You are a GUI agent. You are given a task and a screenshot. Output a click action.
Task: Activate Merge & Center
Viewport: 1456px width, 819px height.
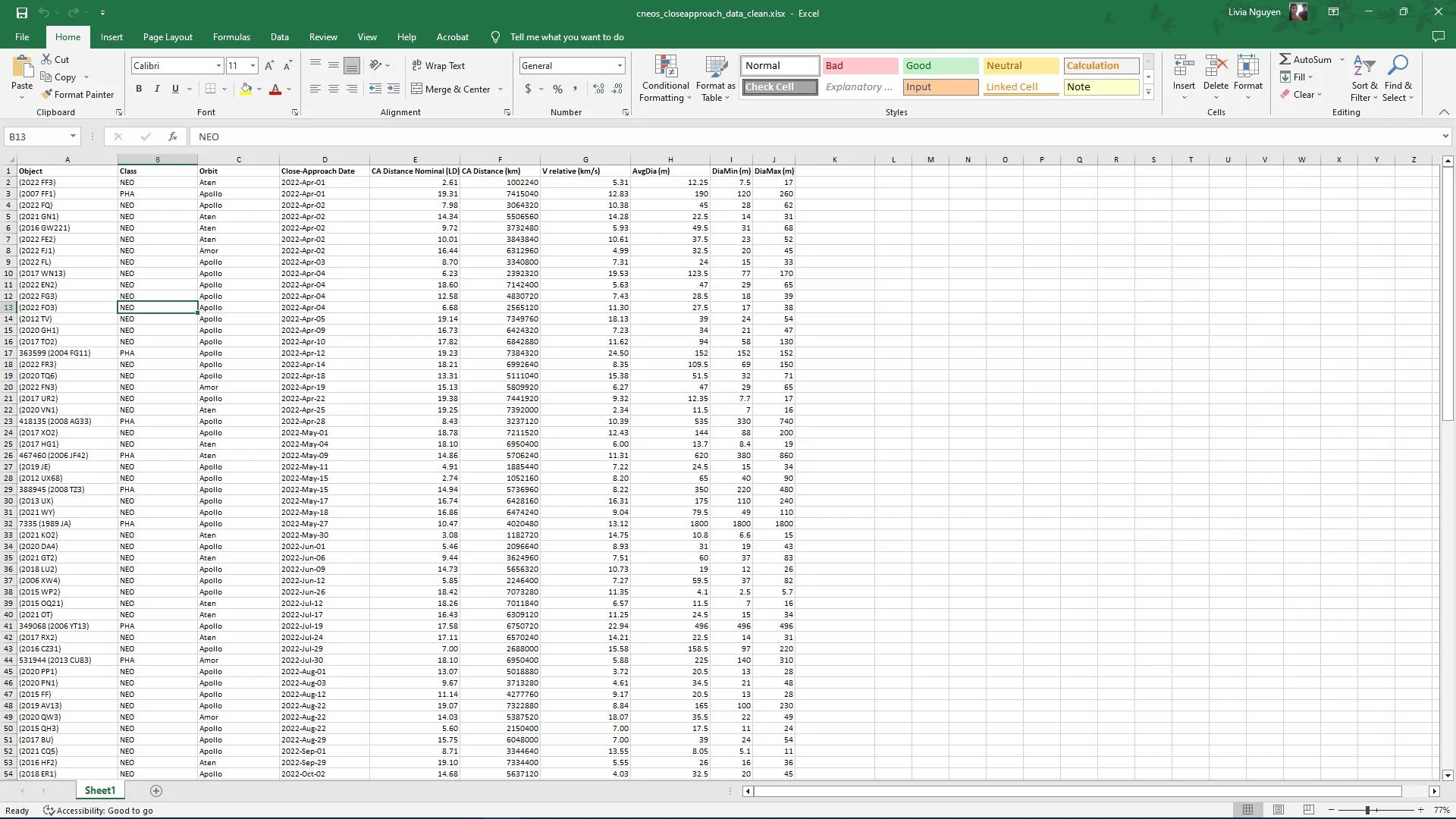451,89
